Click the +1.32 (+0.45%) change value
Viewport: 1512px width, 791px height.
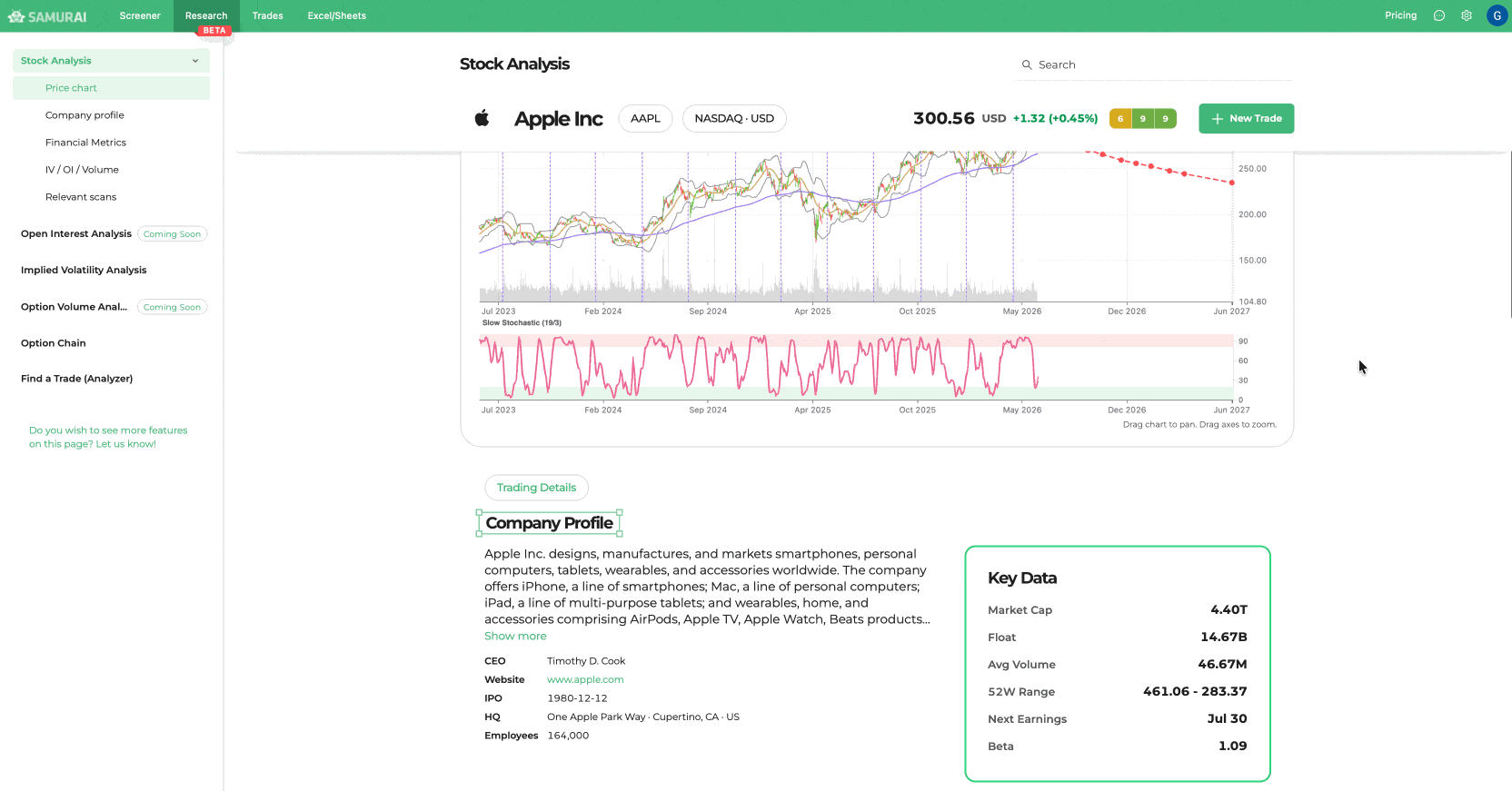[1055, 118]
